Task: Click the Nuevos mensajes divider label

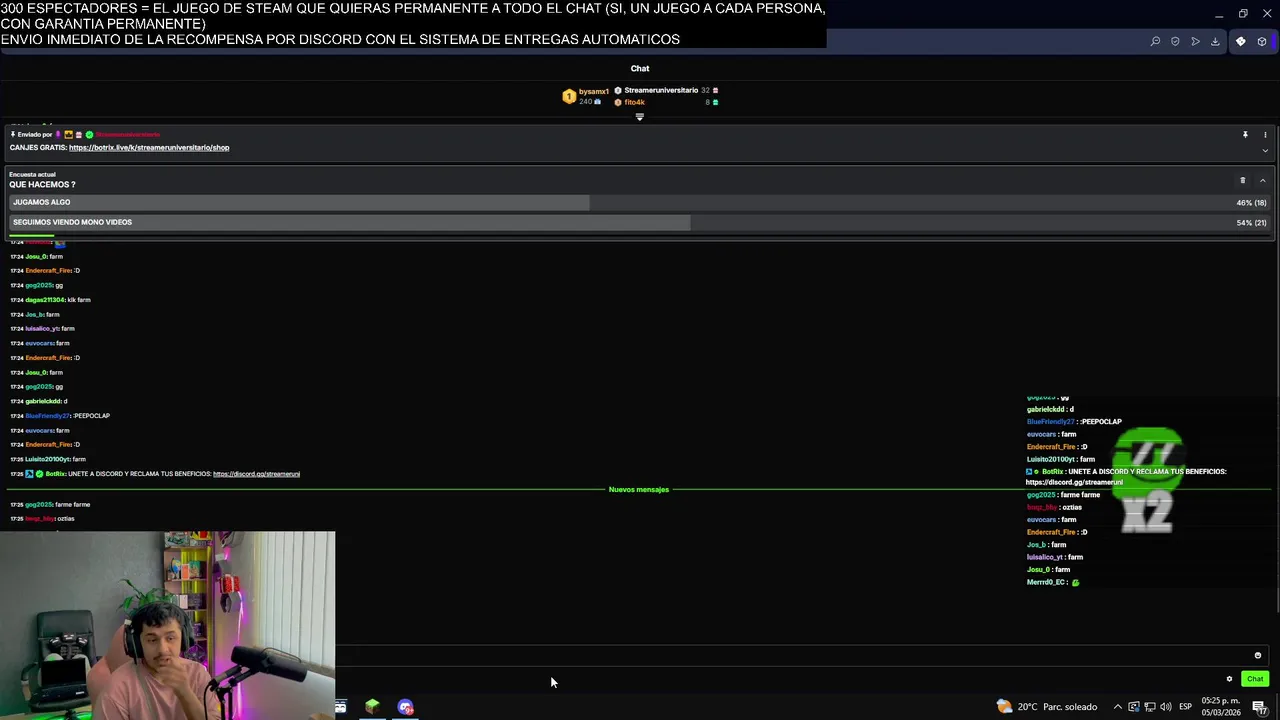Action: [x=639, y=490]
